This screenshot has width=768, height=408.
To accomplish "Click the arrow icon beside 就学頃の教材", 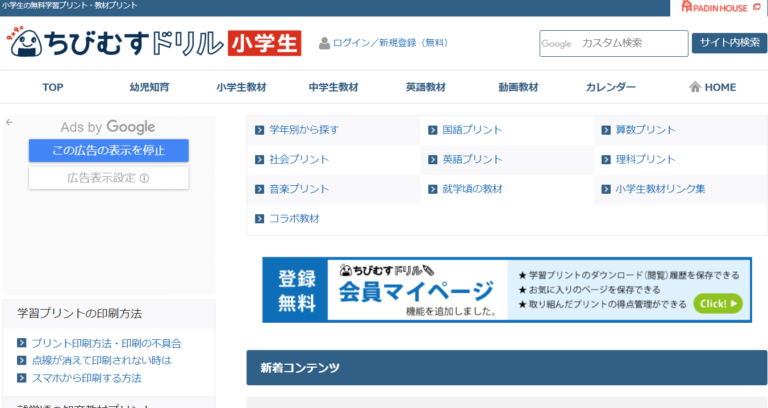I will [x=432, y=189].
